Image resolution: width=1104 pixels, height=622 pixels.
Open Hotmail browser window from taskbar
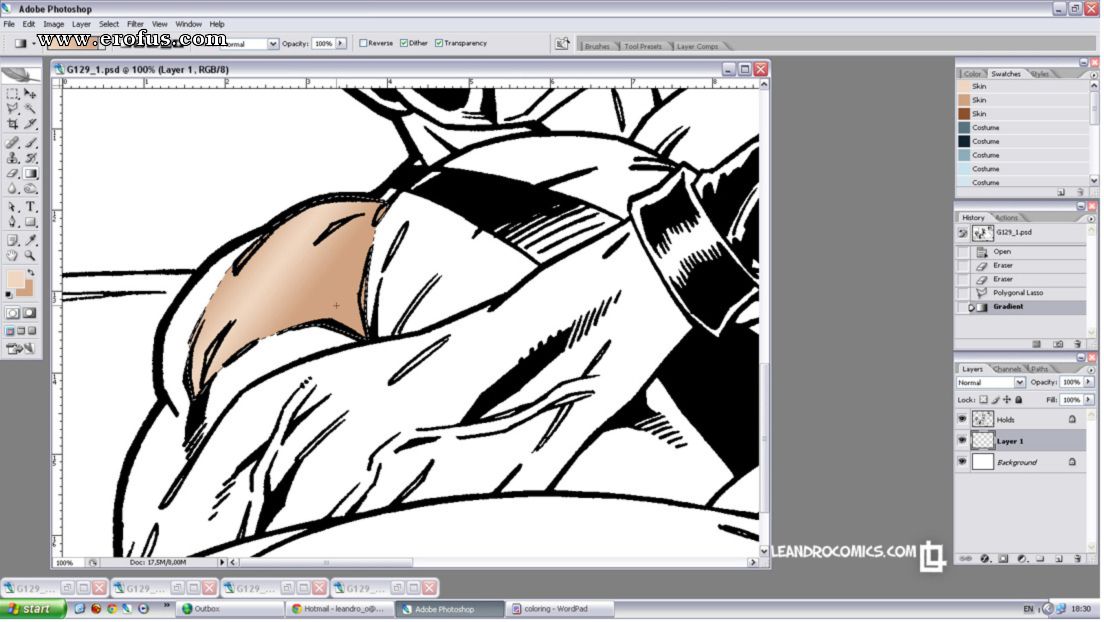click(338, 609)
